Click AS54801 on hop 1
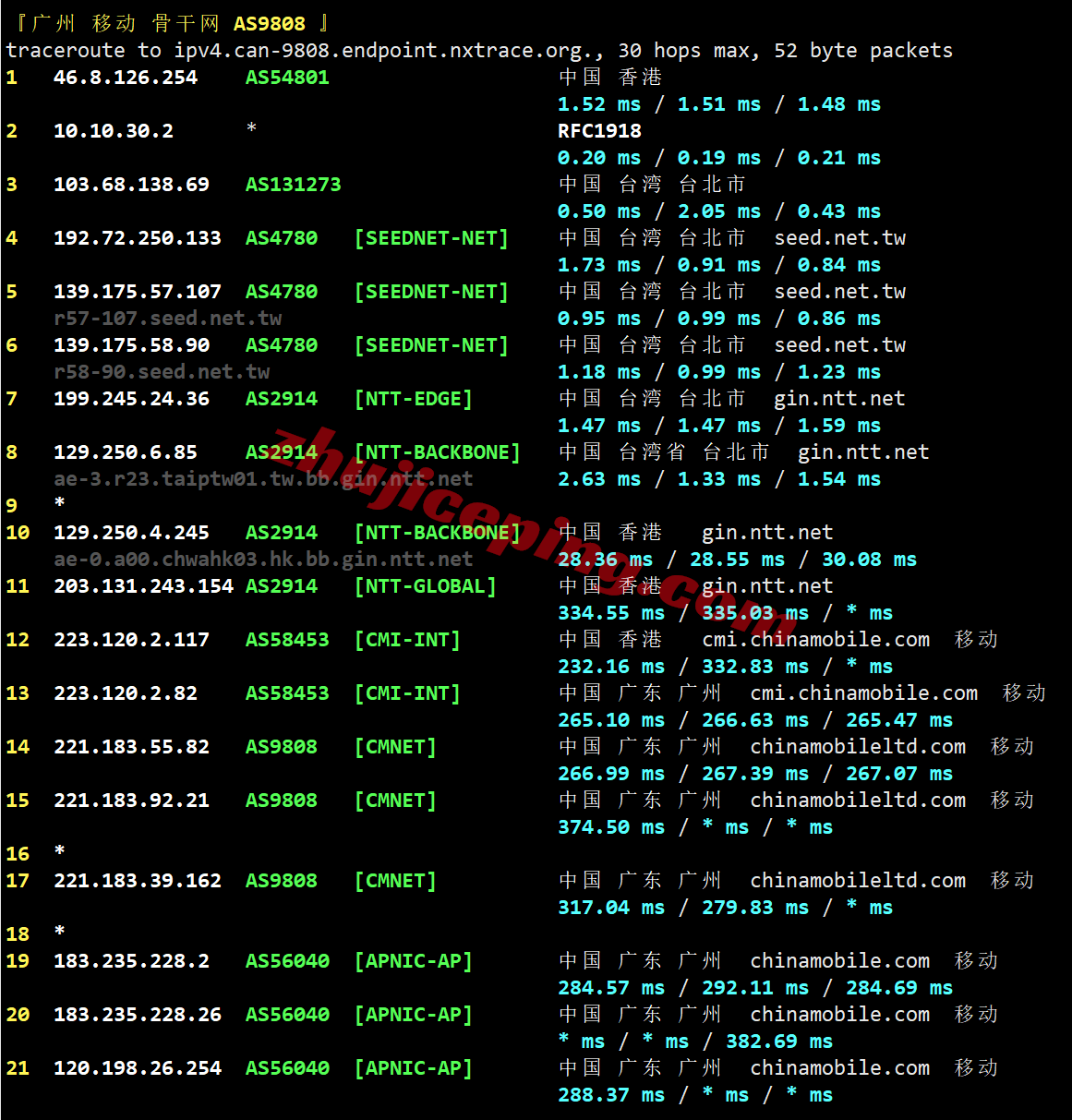The image size is (1072, 1120). (287, 78)
